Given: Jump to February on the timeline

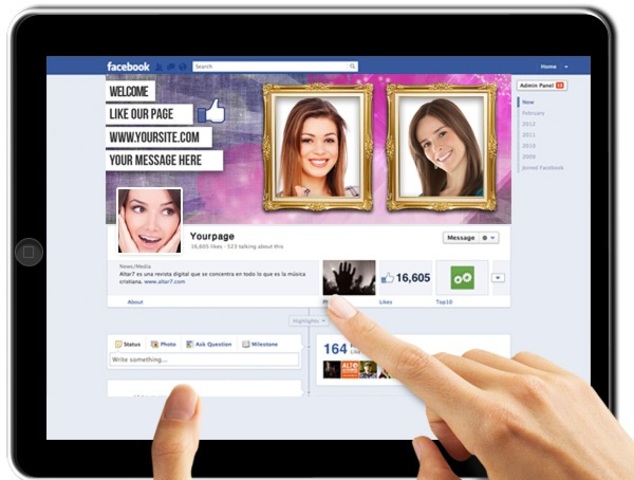Looking at the screenshot, I should (533, 113).
